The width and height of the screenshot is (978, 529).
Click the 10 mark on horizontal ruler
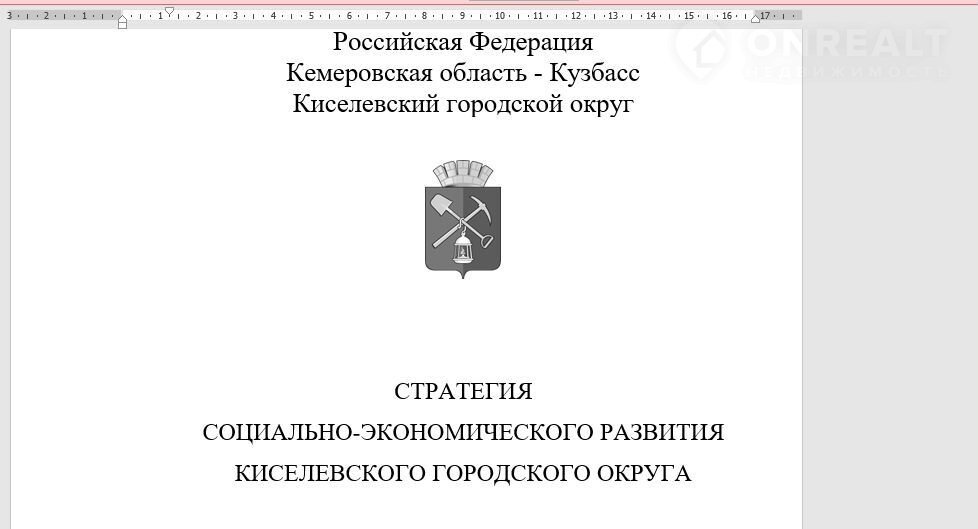click(500, 16)
